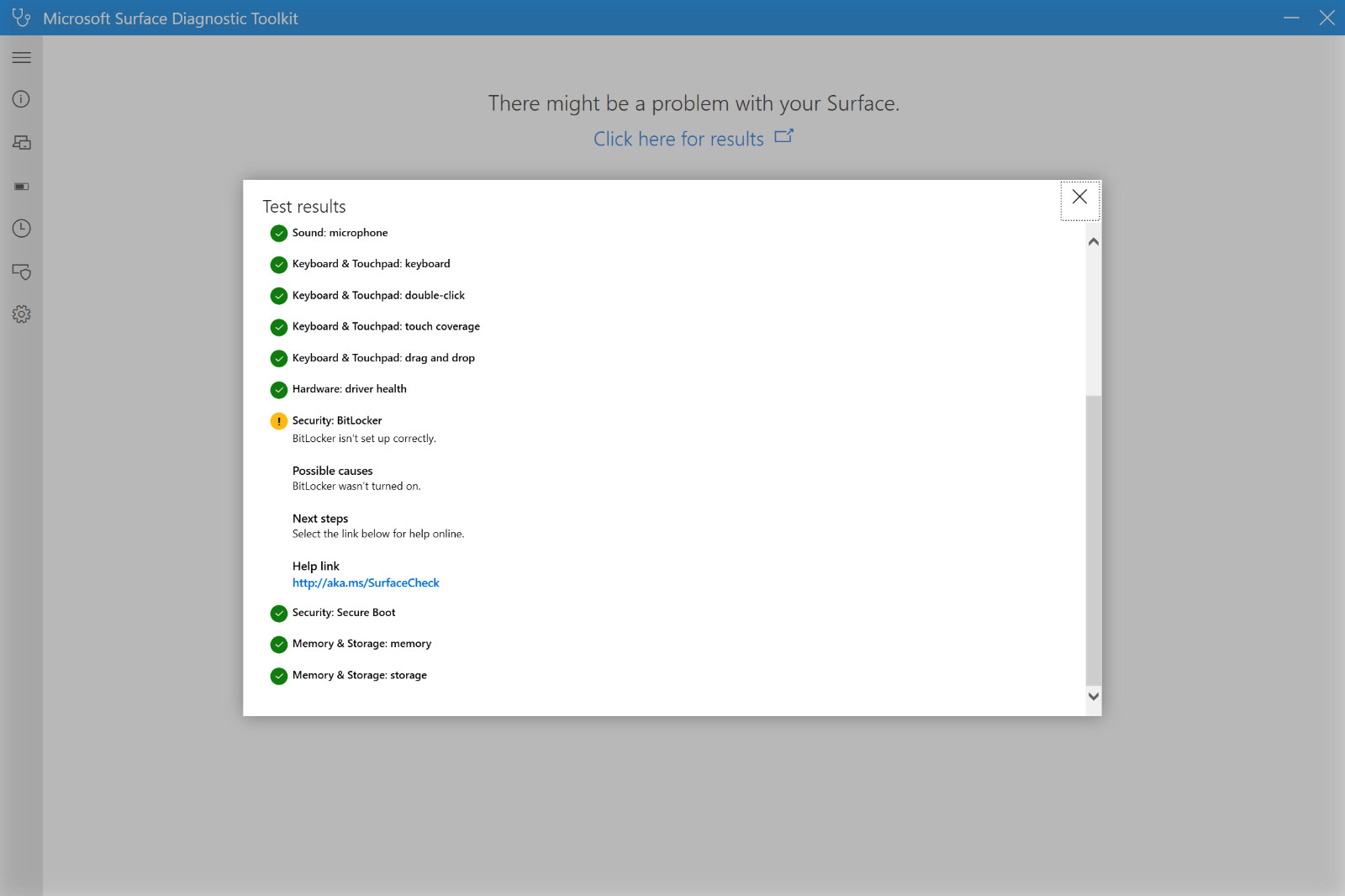
Task: Select 'Memory & Storage: storage' result text
Action: tap(360, 675)
